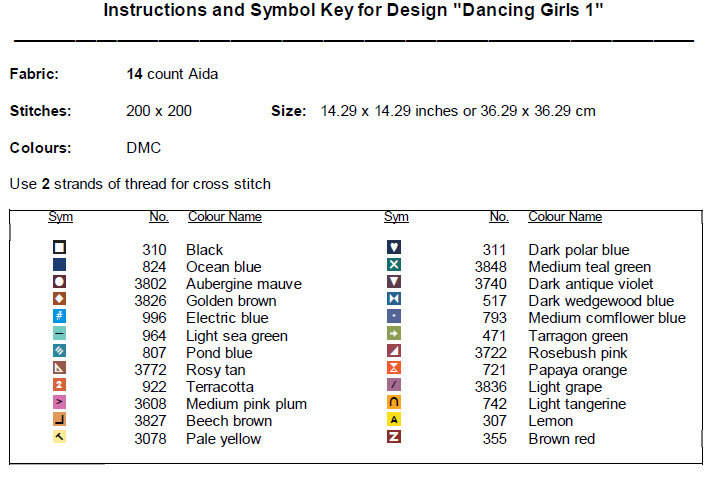Pick the Pale yellow symbol icon
This screenshot has width=712, height=477.
[60, 437]
